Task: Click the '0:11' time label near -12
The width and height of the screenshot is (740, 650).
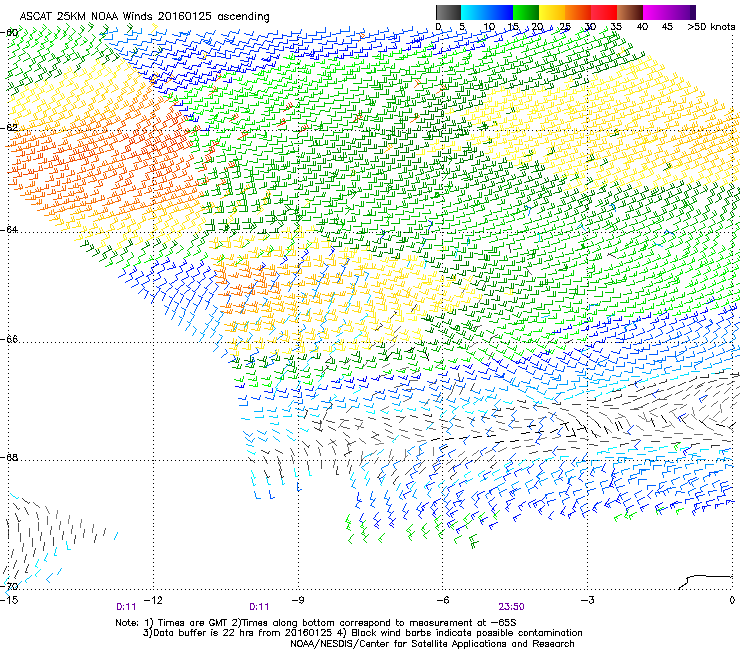Action: (x=126, y=607)
